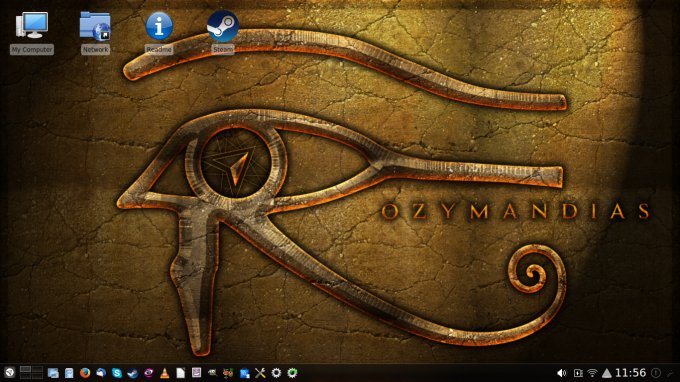
Task: Click the show desktop windows icon in taskbar
Action: click(53, 373)
